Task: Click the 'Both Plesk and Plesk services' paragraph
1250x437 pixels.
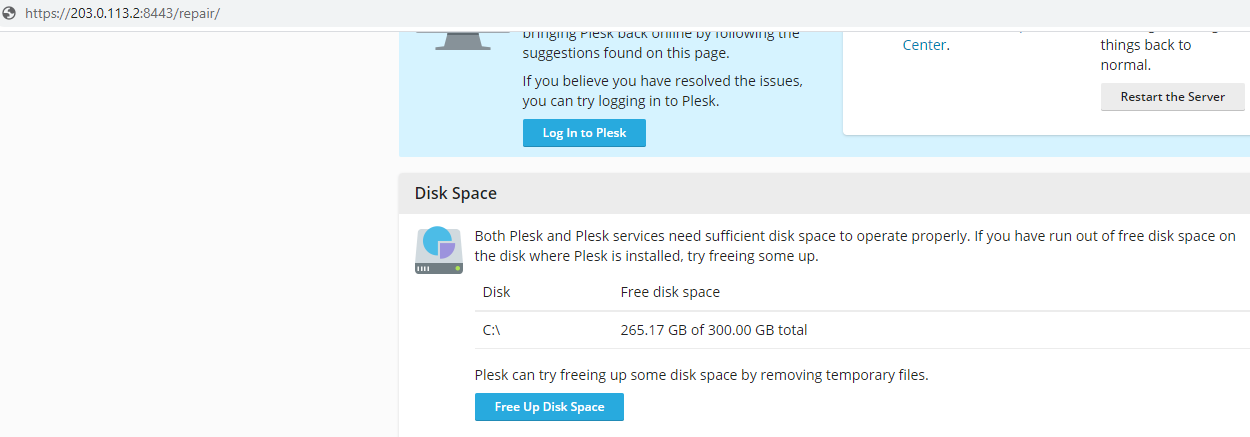Action: pos(855,246)
